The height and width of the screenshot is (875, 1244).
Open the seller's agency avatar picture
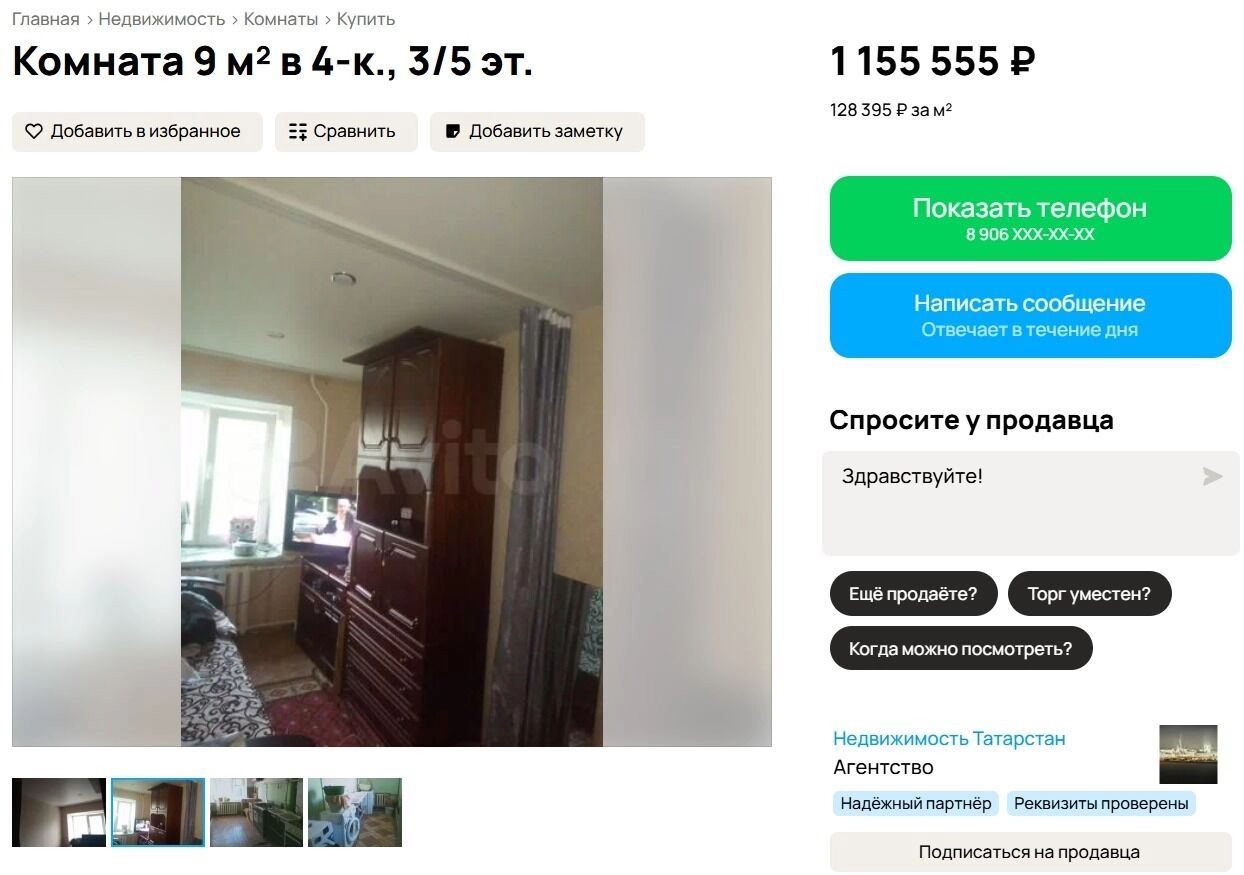tap(1188, 754)
